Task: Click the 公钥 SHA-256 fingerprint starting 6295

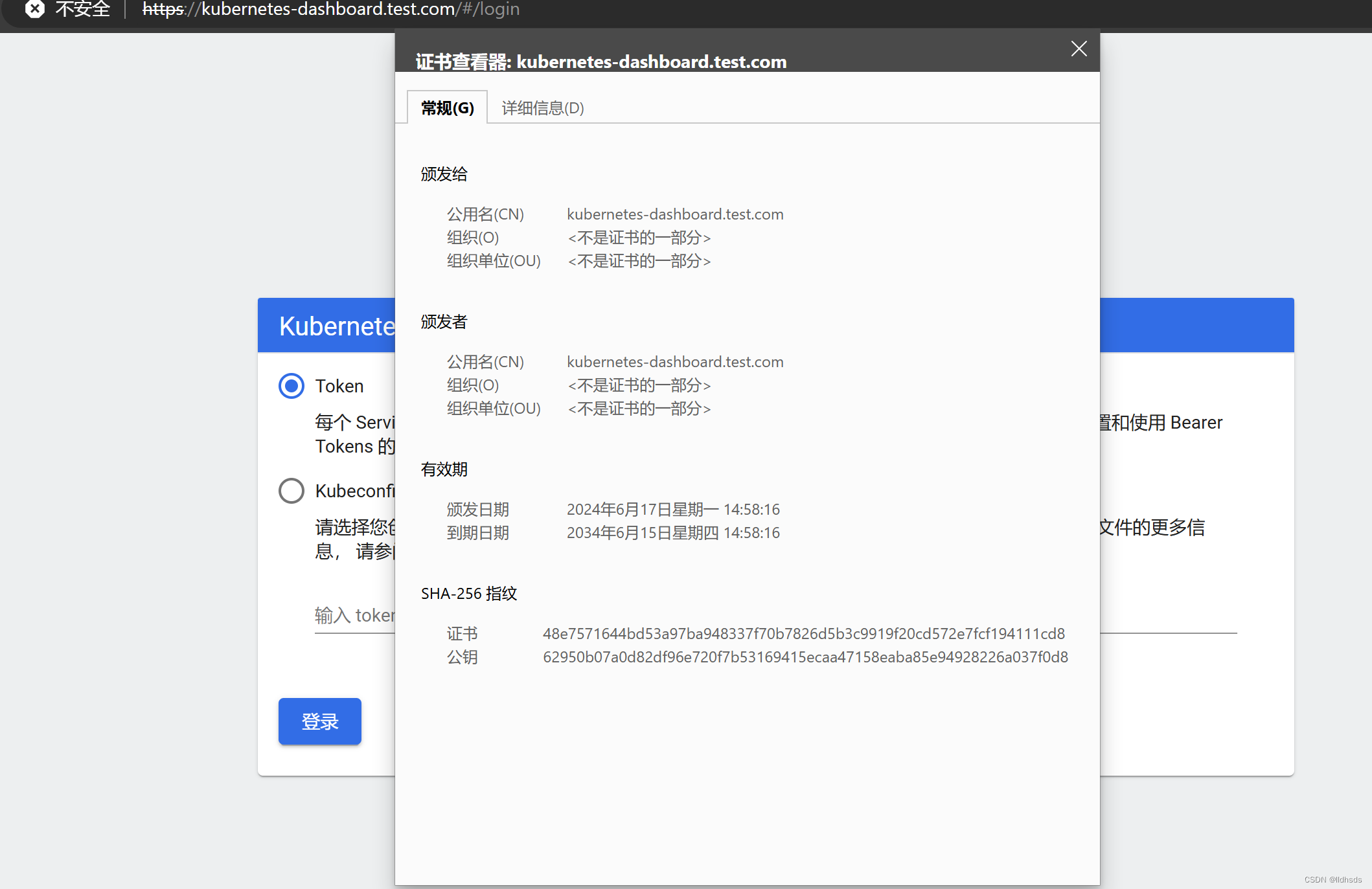Action: (x=805, y=657)
